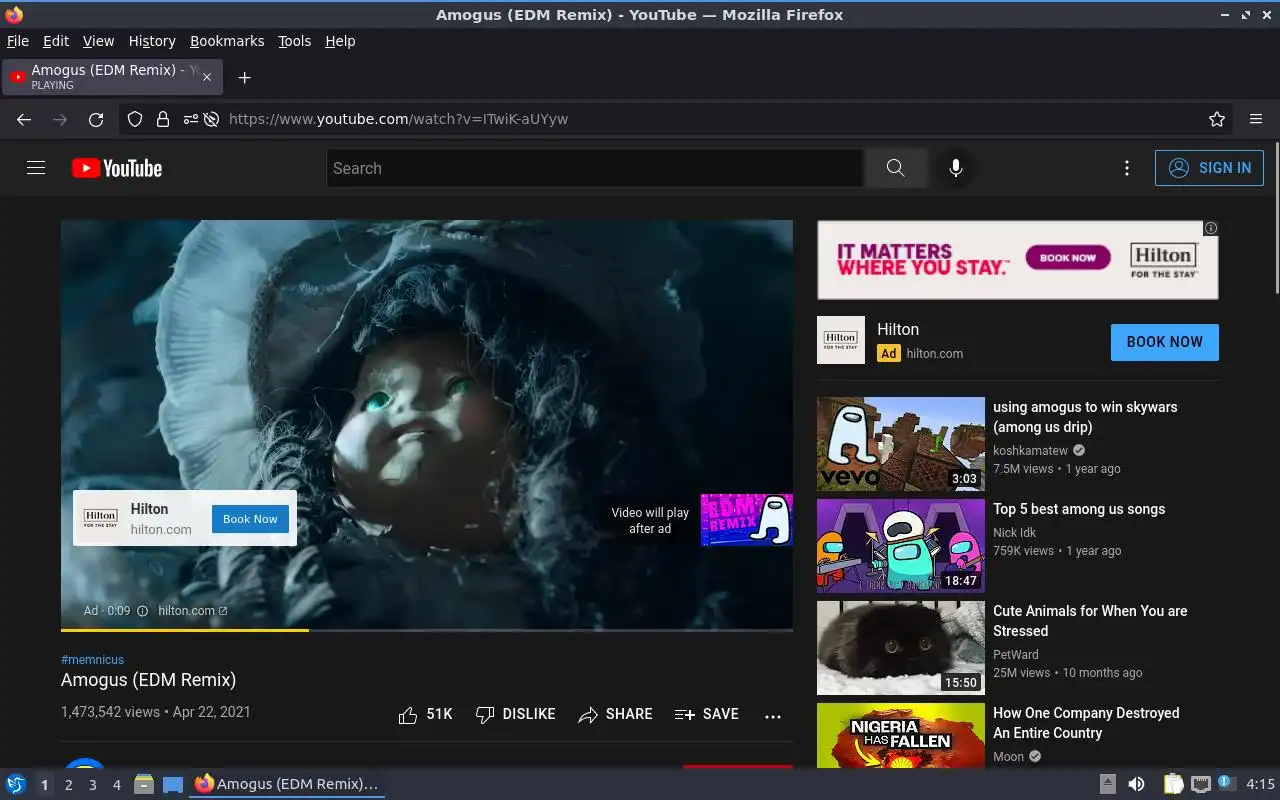Open the View menu
This screenshot has width=1280, height=800.
tap(98, 41)
